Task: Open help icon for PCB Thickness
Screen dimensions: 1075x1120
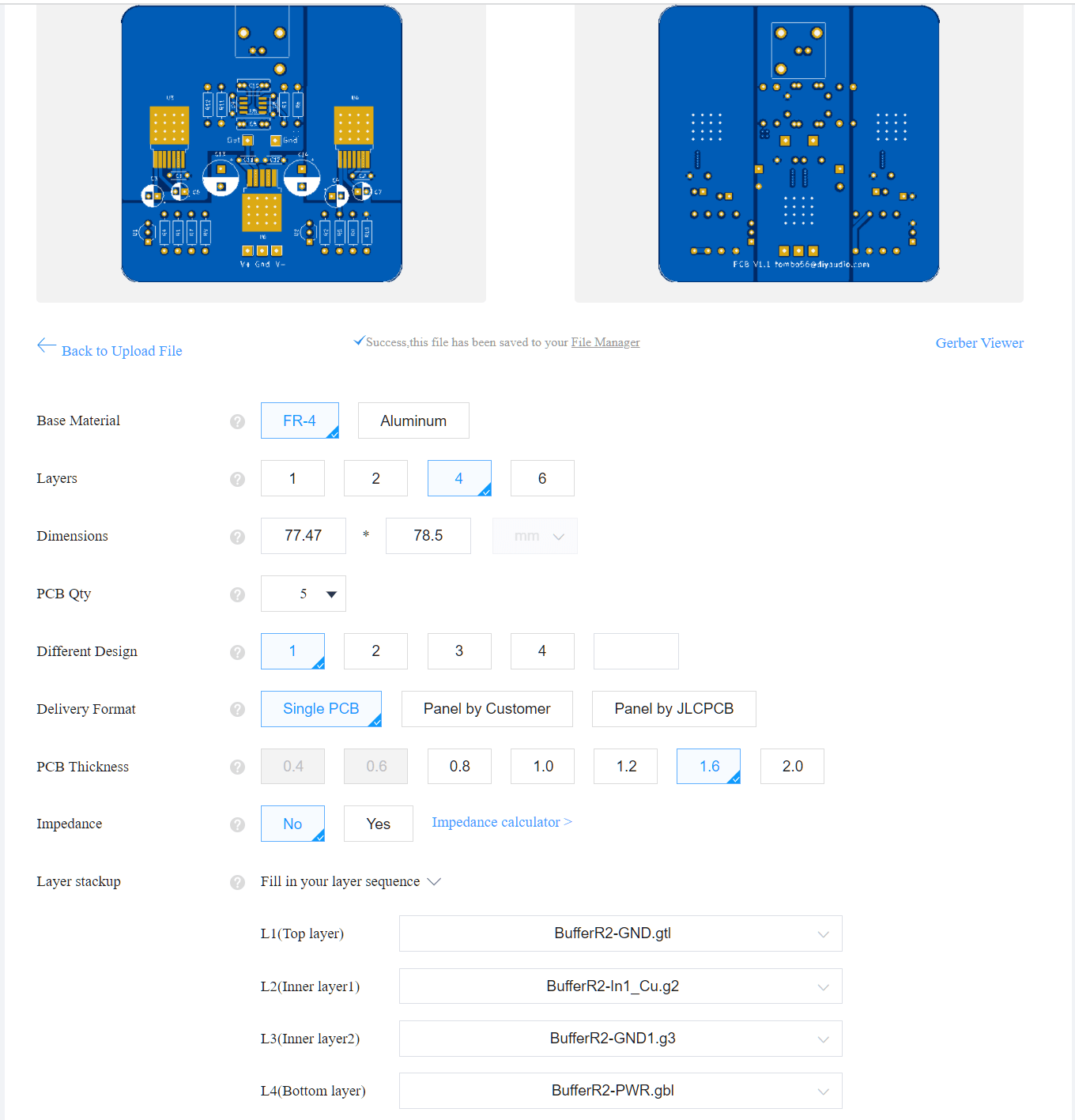Action: (x=237, y=767)
